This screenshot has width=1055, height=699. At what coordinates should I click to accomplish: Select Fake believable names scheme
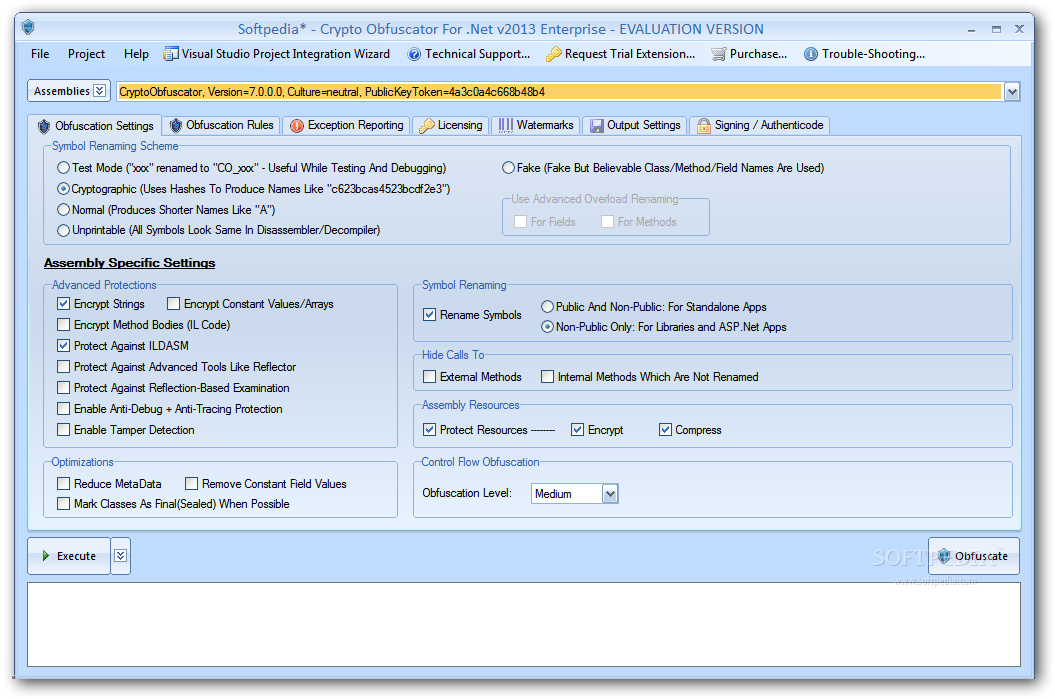508,168
